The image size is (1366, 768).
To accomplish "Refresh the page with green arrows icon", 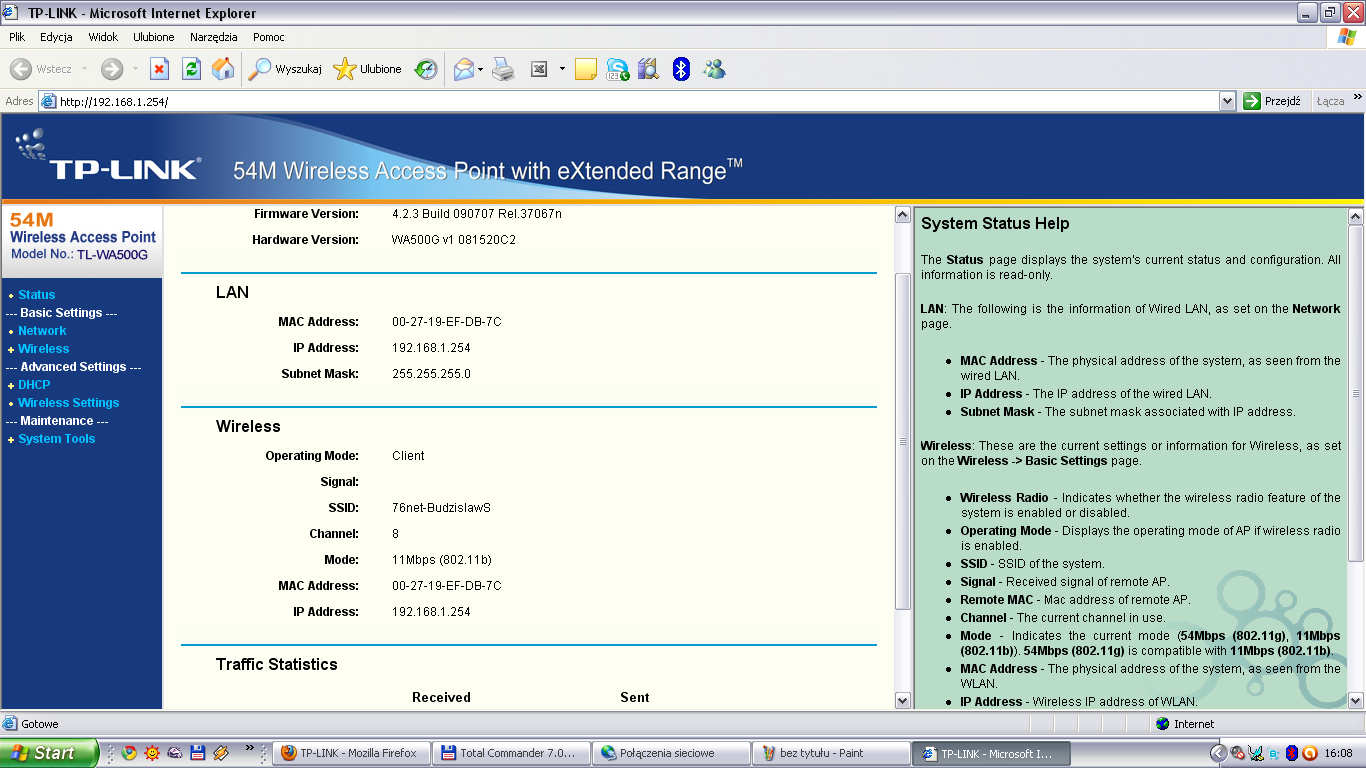I will (x=191, y=69).
